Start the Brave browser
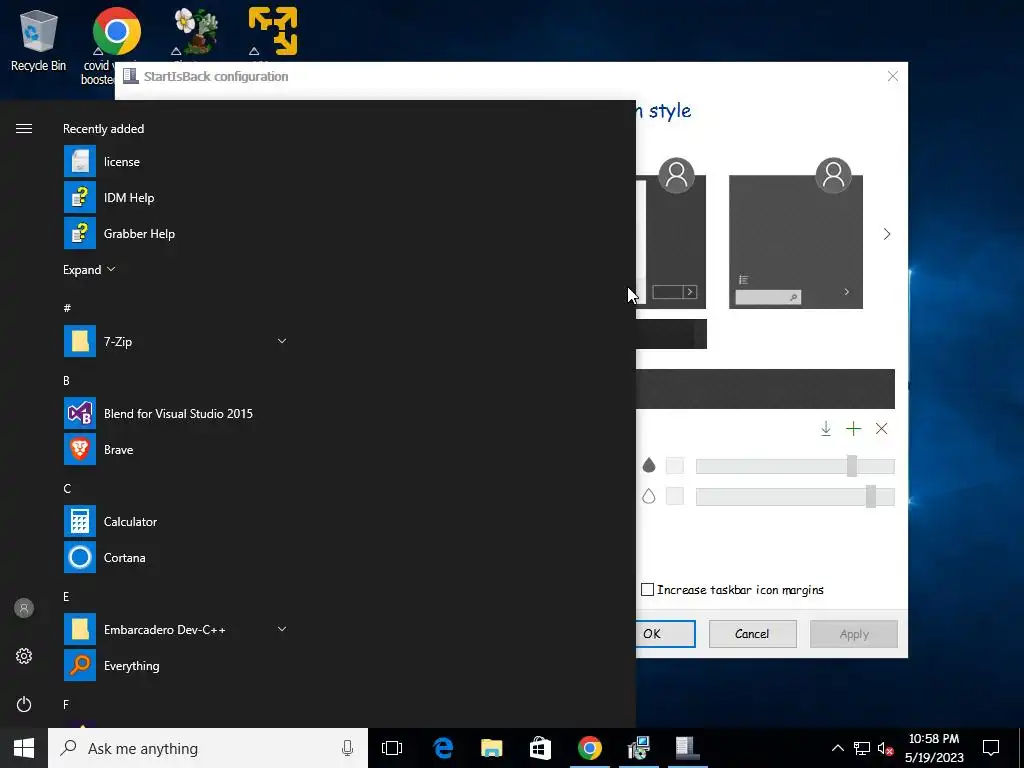The image size is (1024, 768). point(175,449)
